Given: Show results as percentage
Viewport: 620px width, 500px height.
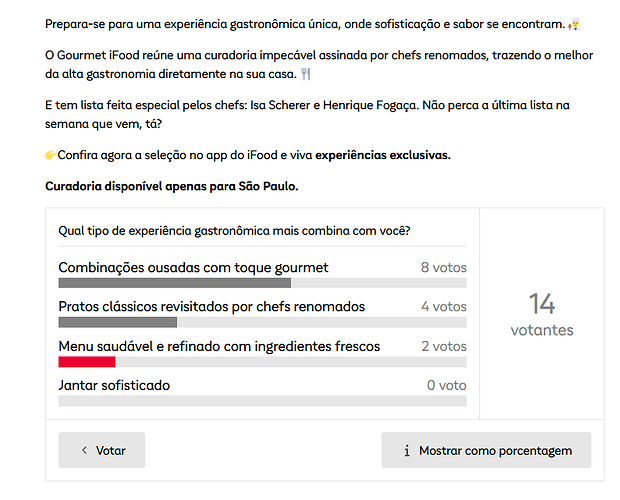Looking at the screenshot, I should coord(486,450).
